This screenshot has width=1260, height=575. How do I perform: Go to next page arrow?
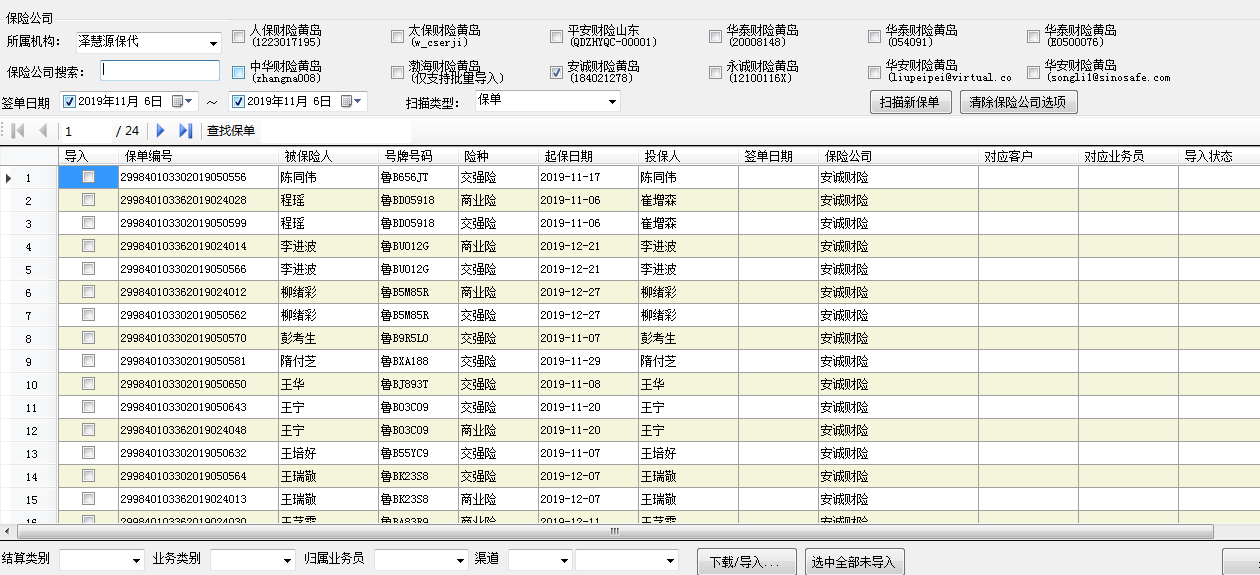(160, 131)
